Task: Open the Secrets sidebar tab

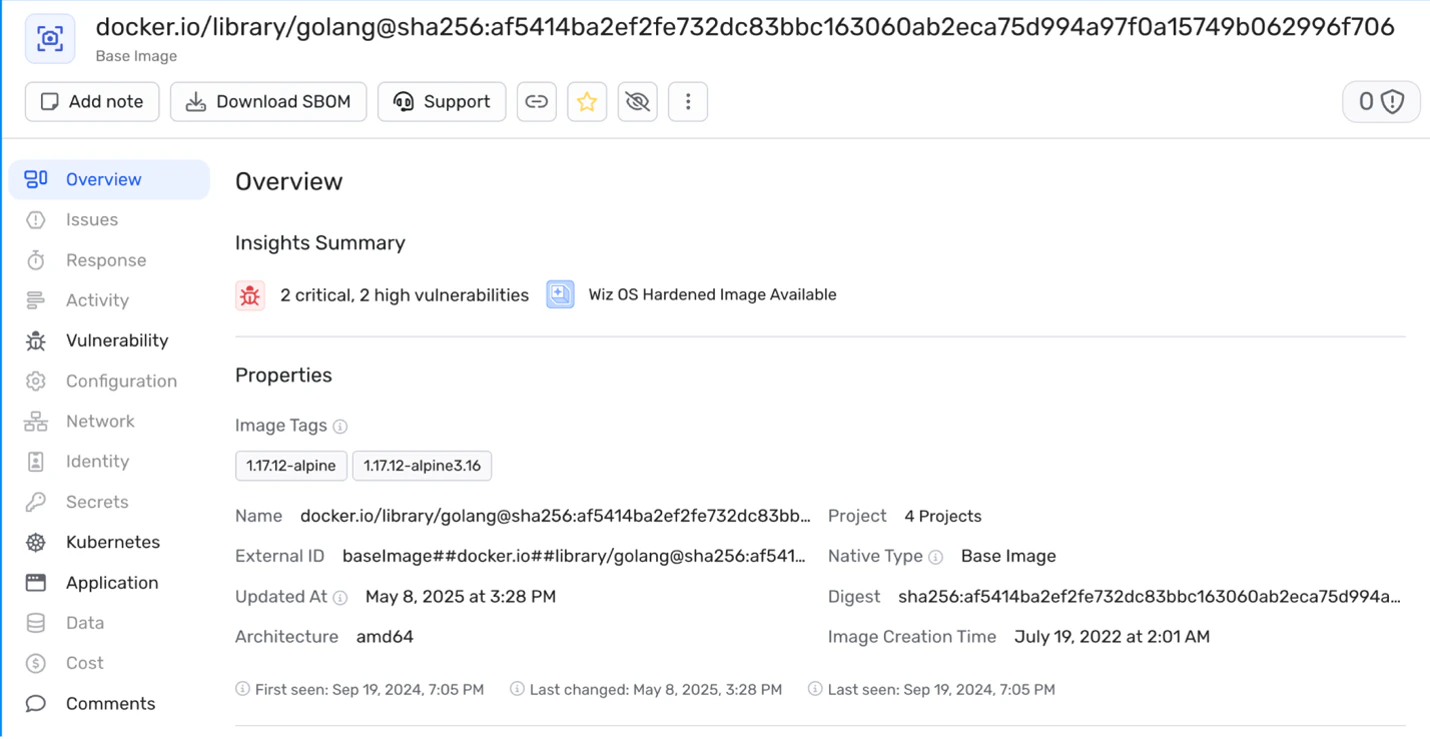Action: click(109, 502)
